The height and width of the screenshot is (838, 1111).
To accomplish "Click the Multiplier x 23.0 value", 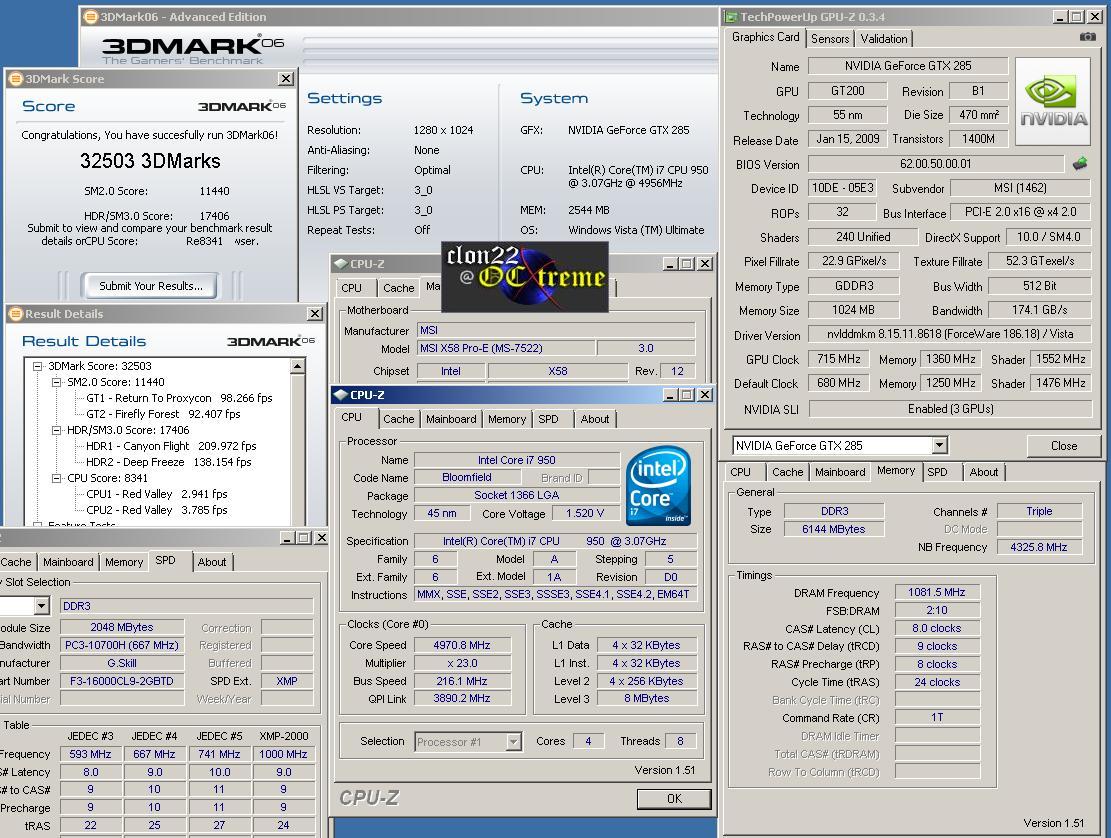I will tap(462, 663).
